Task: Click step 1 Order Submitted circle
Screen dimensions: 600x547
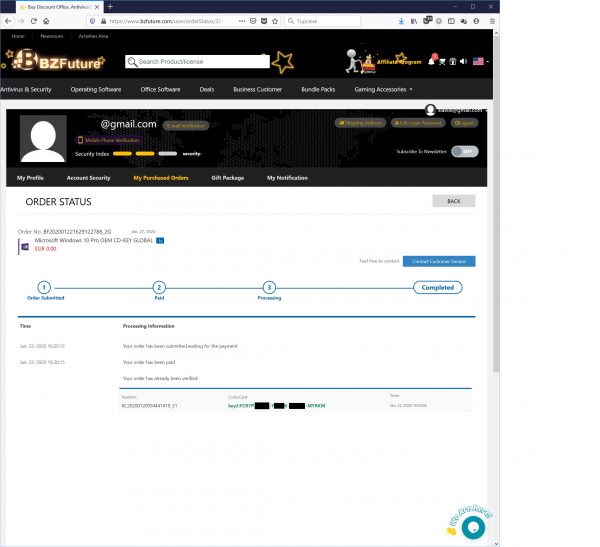Action: pyautogui.click(x=44, y=287)
